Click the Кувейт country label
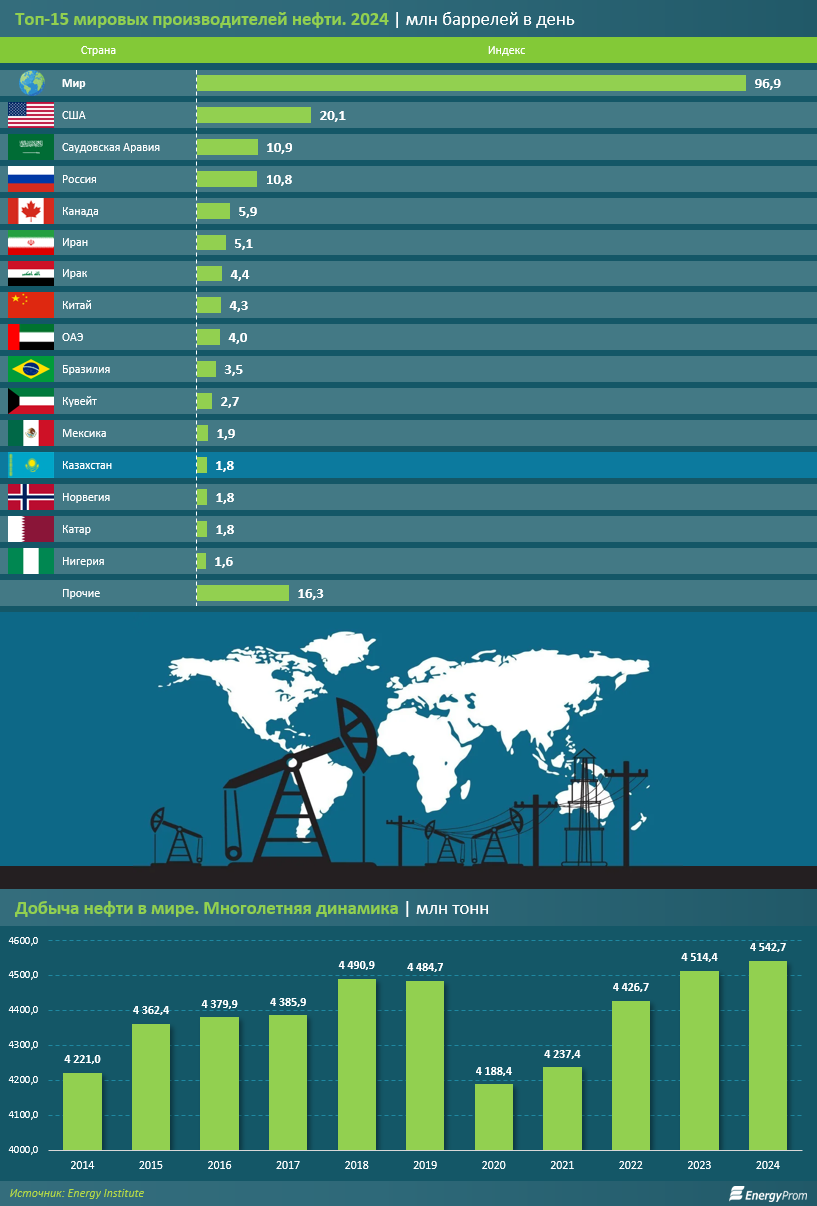The height and width of the screenshot is (1206, 817). (x=80, y=401)
